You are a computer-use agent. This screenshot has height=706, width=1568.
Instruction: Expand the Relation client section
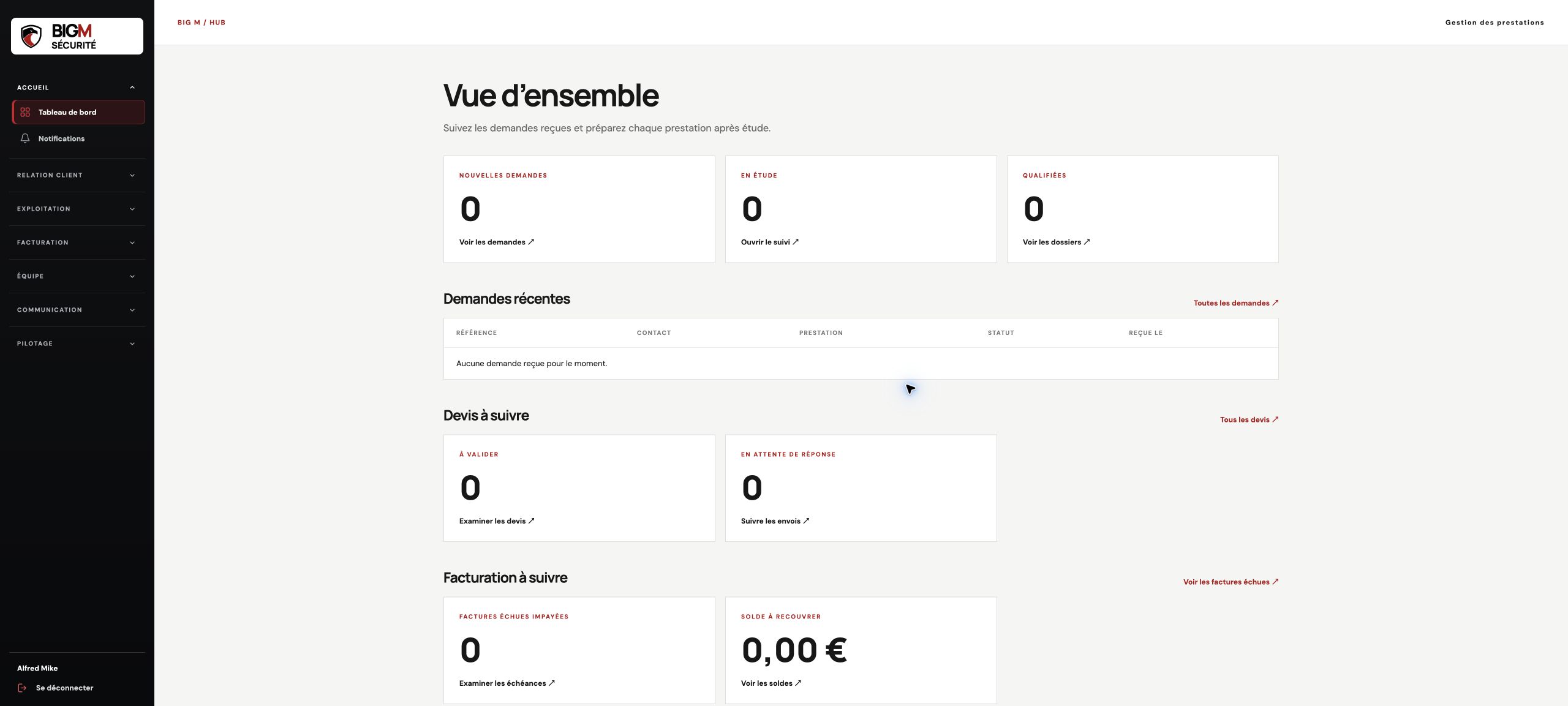pyautogui.click(x=77, y=175)
